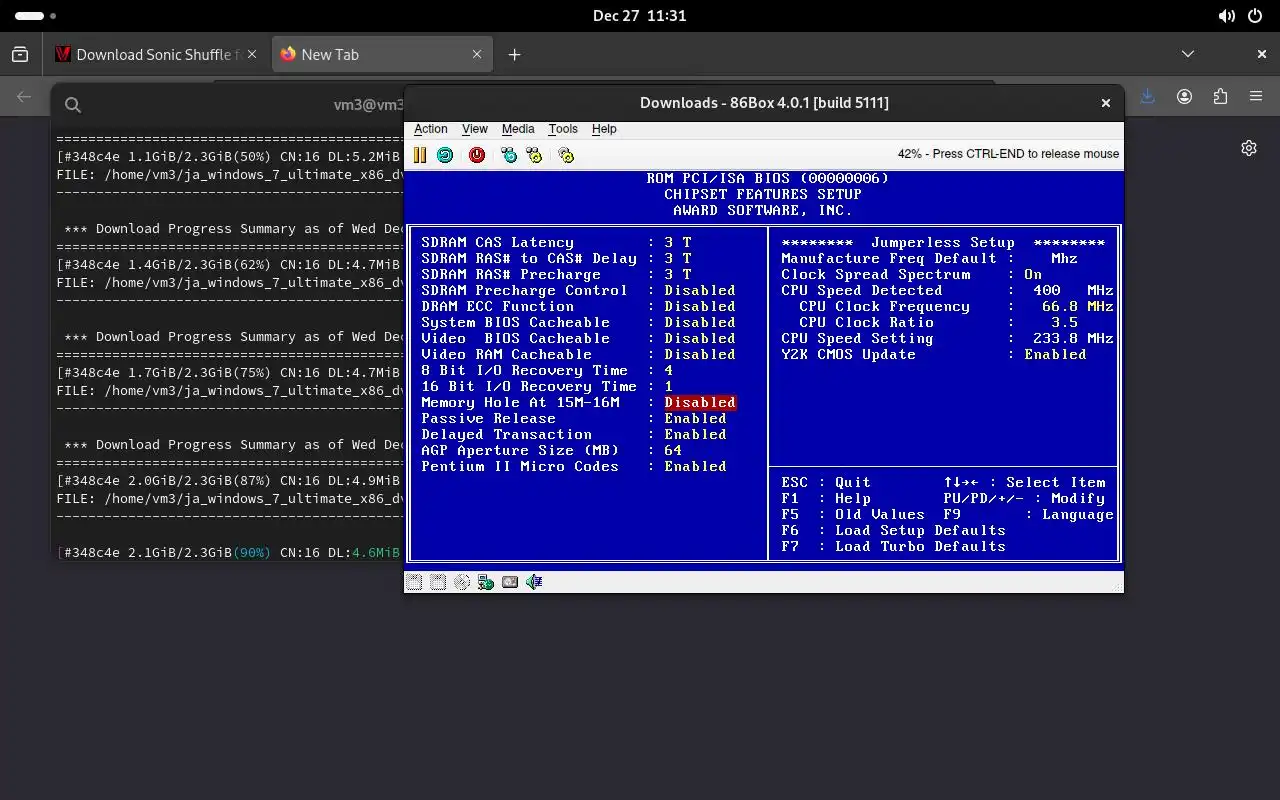Open the Firefox extensions puzzle icon

(1220, 97)
